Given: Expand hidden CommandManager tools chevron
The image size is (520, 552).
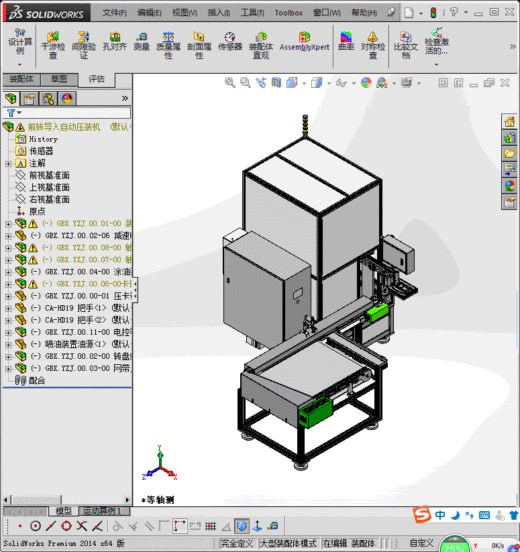Looking at the screenshot, I should click(513, 46).
